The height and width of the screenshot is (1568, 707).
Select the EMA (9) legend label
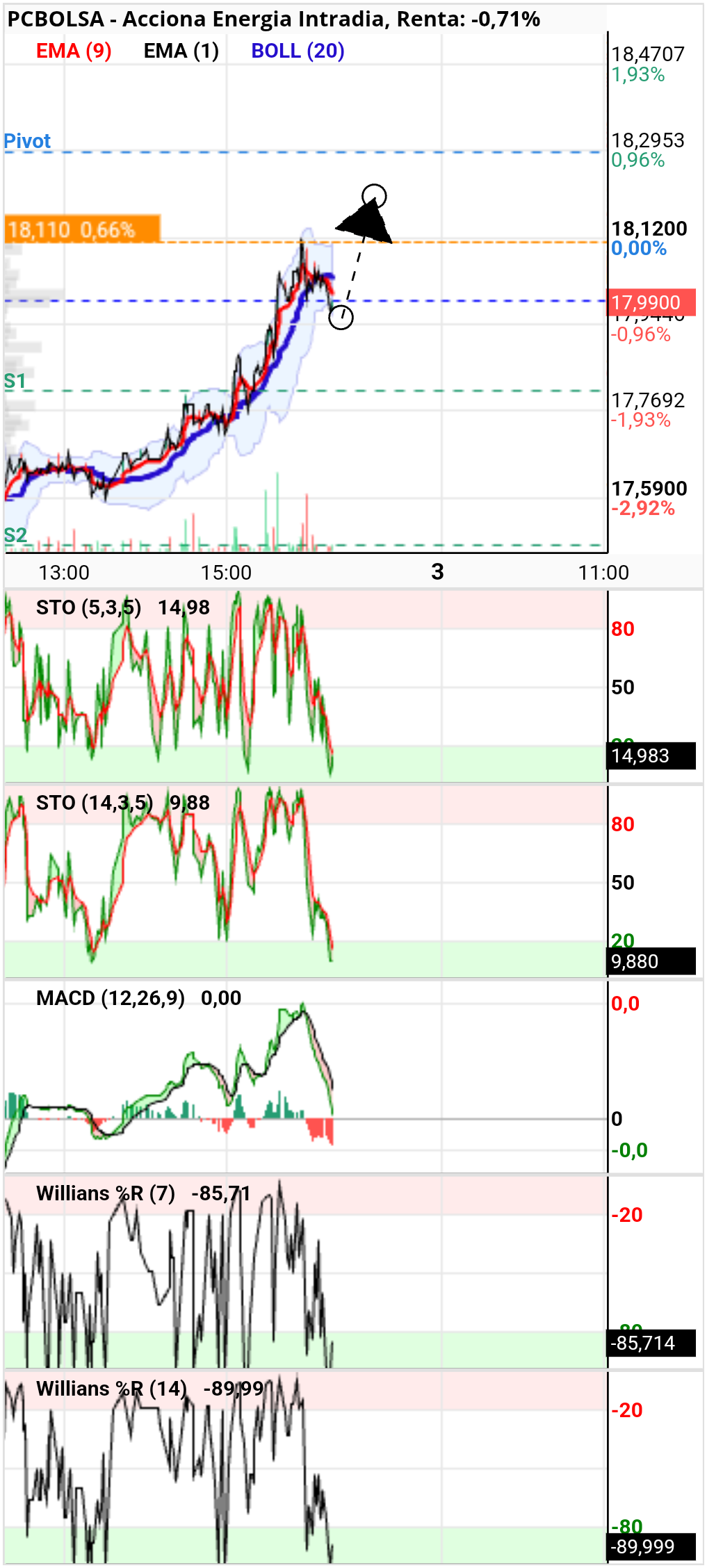[74, 51]
